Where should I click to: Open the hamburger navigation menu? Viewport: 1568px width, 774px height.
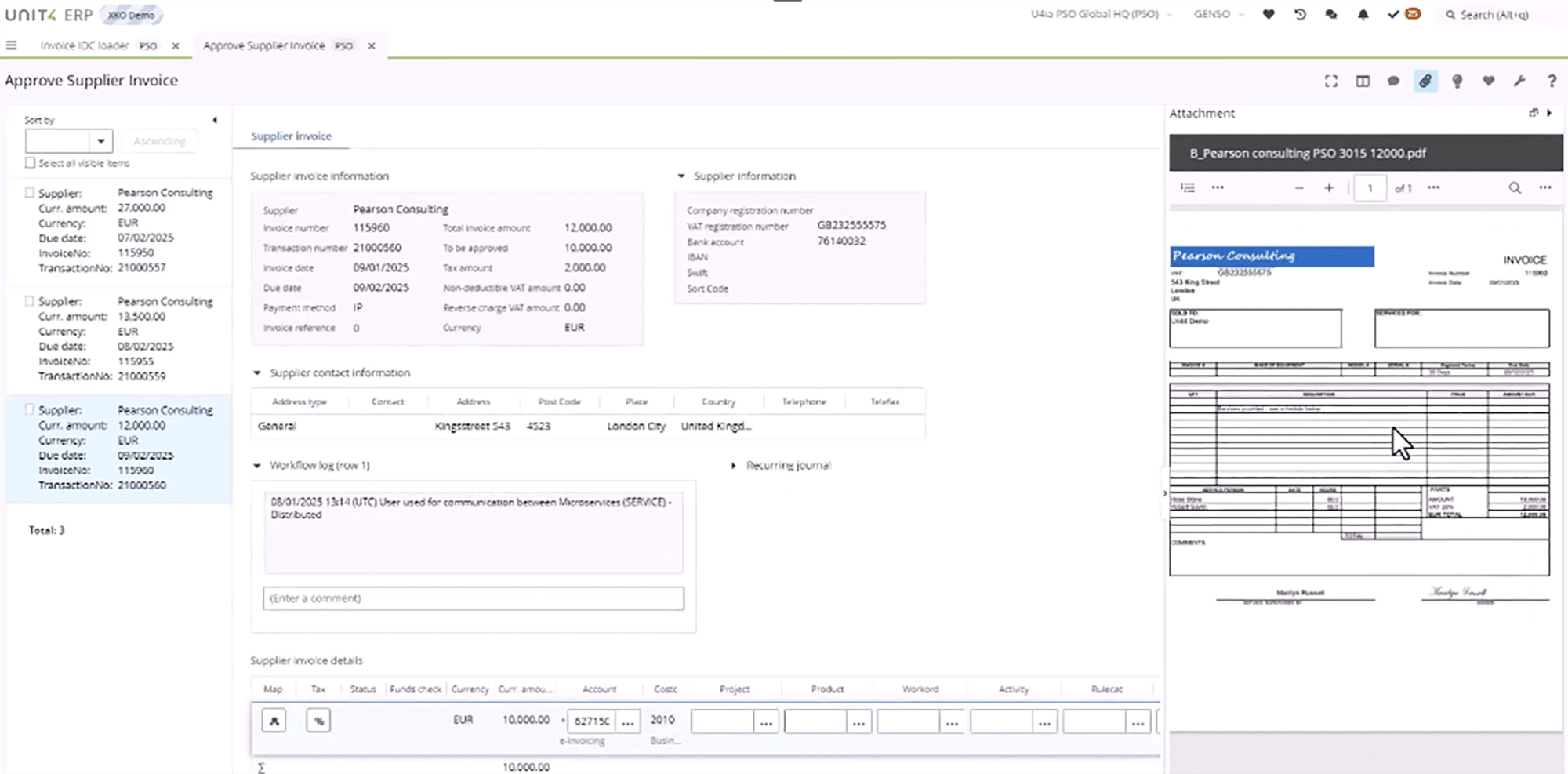click(11, 45)
